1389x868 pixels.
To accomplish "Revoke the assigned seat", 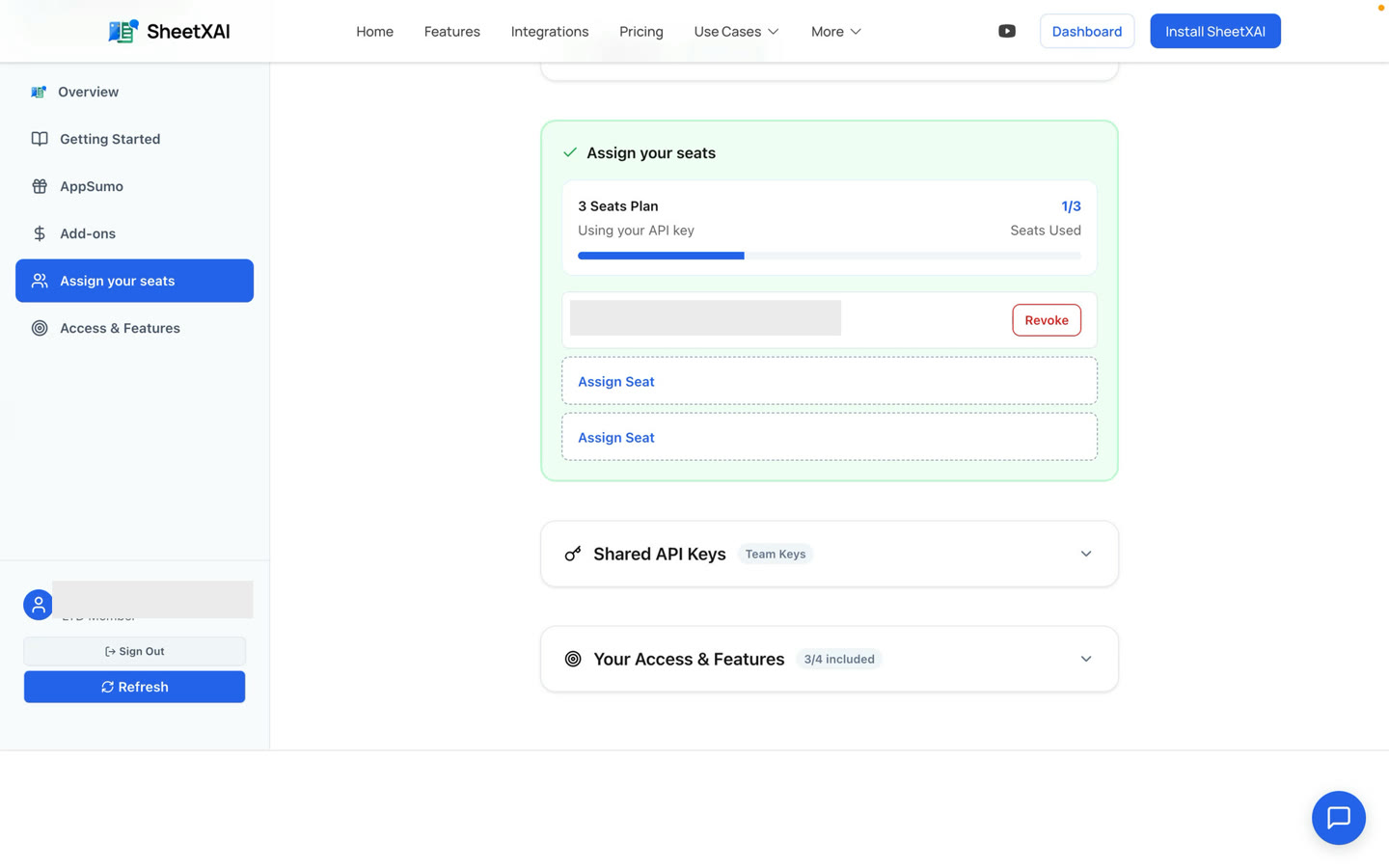I will click(1047, 320).
